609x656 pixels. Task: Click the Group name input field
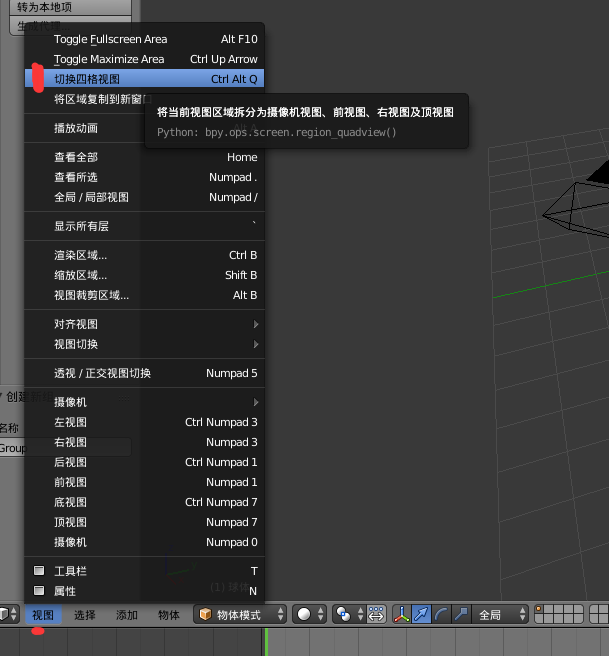(x=66, y=448)
